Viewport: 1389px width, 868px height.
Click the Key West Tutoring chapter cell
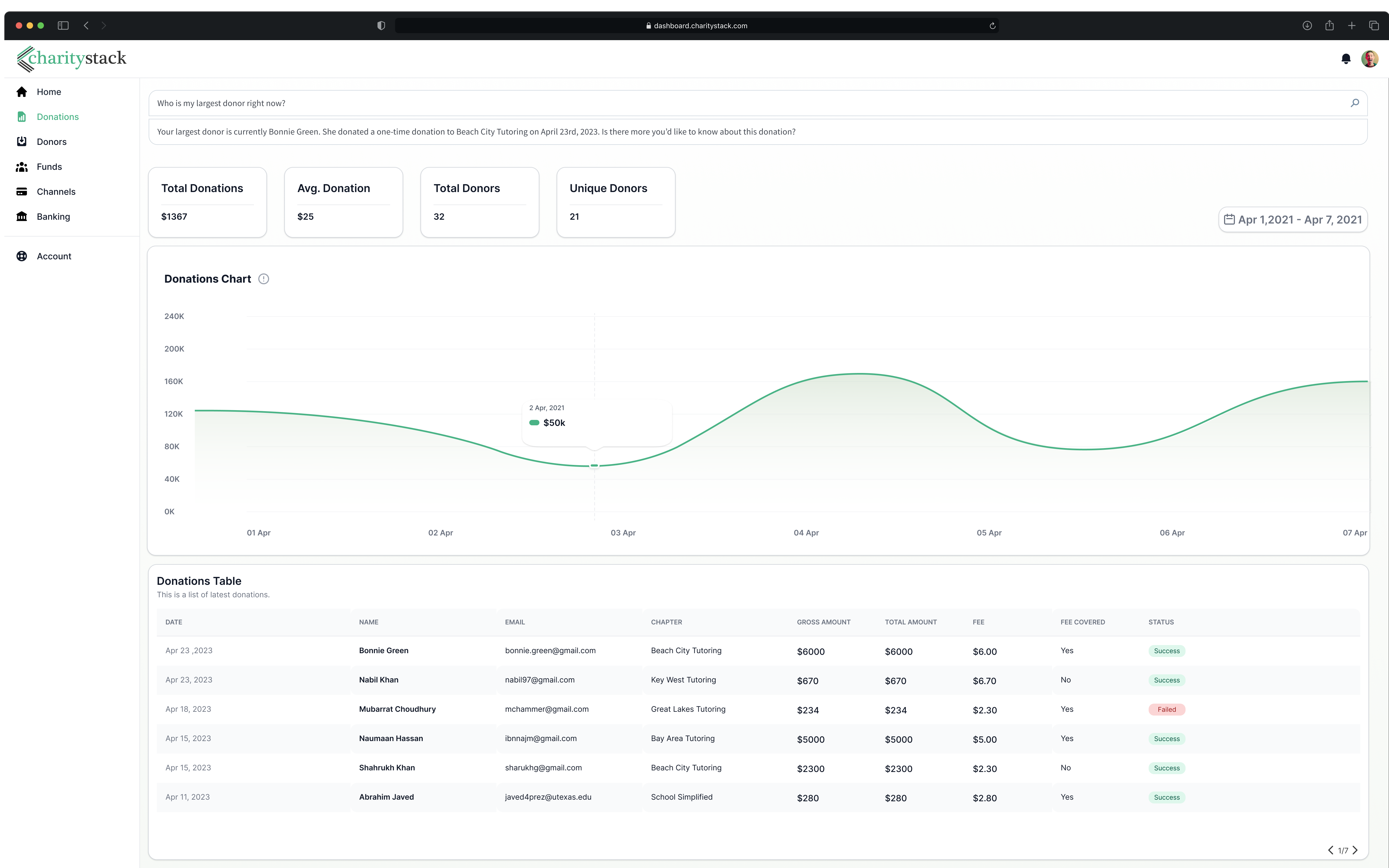(x=683, y=680)
